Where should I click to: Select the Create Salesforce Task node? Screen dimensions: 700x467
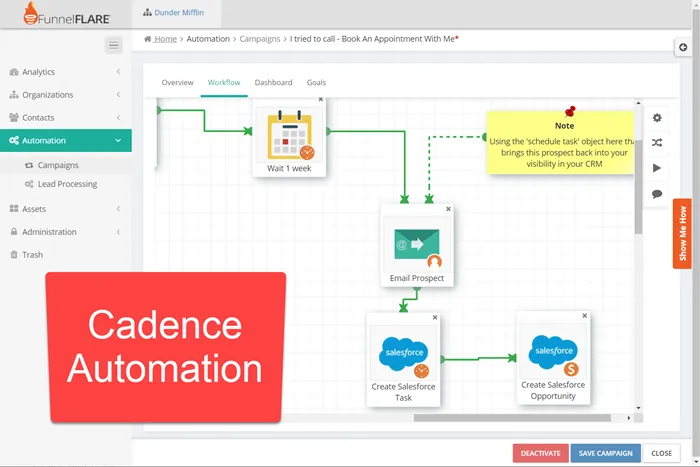point(403,360)
